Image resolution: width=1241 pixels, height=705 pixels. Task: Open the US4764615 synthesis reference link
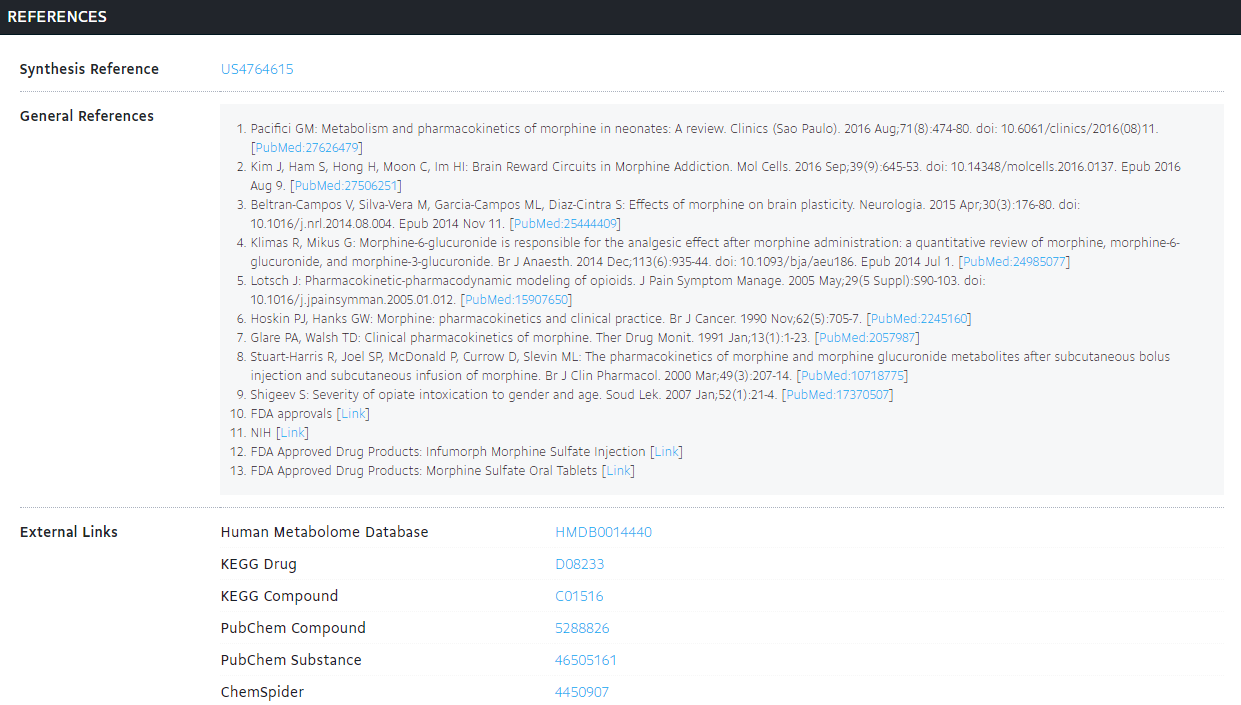click(x=257, y=69)
